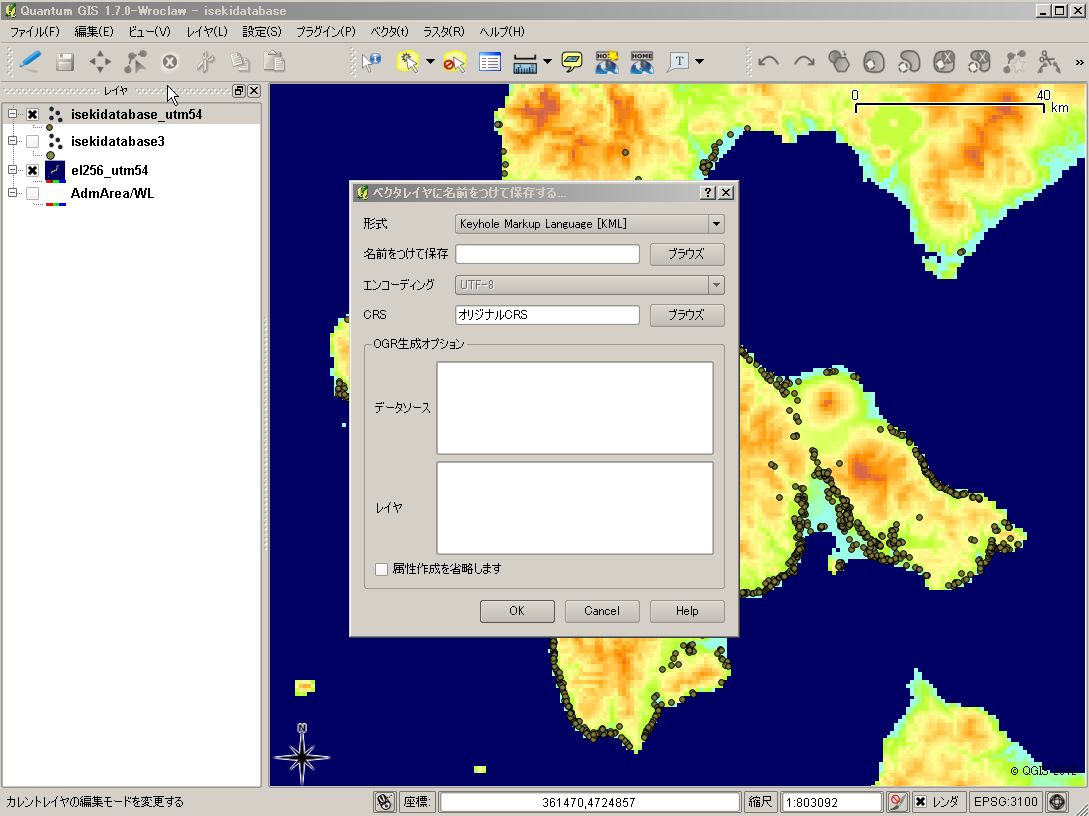Collapse the isekidatabase_utm54 layer tree node
This screenshot has height=816, width=1089.
tap(13, 114)
